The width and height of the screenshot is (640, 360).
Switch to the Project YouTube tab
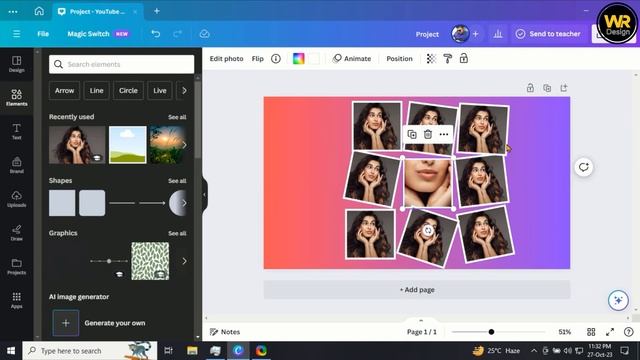(x=97, y=11)
